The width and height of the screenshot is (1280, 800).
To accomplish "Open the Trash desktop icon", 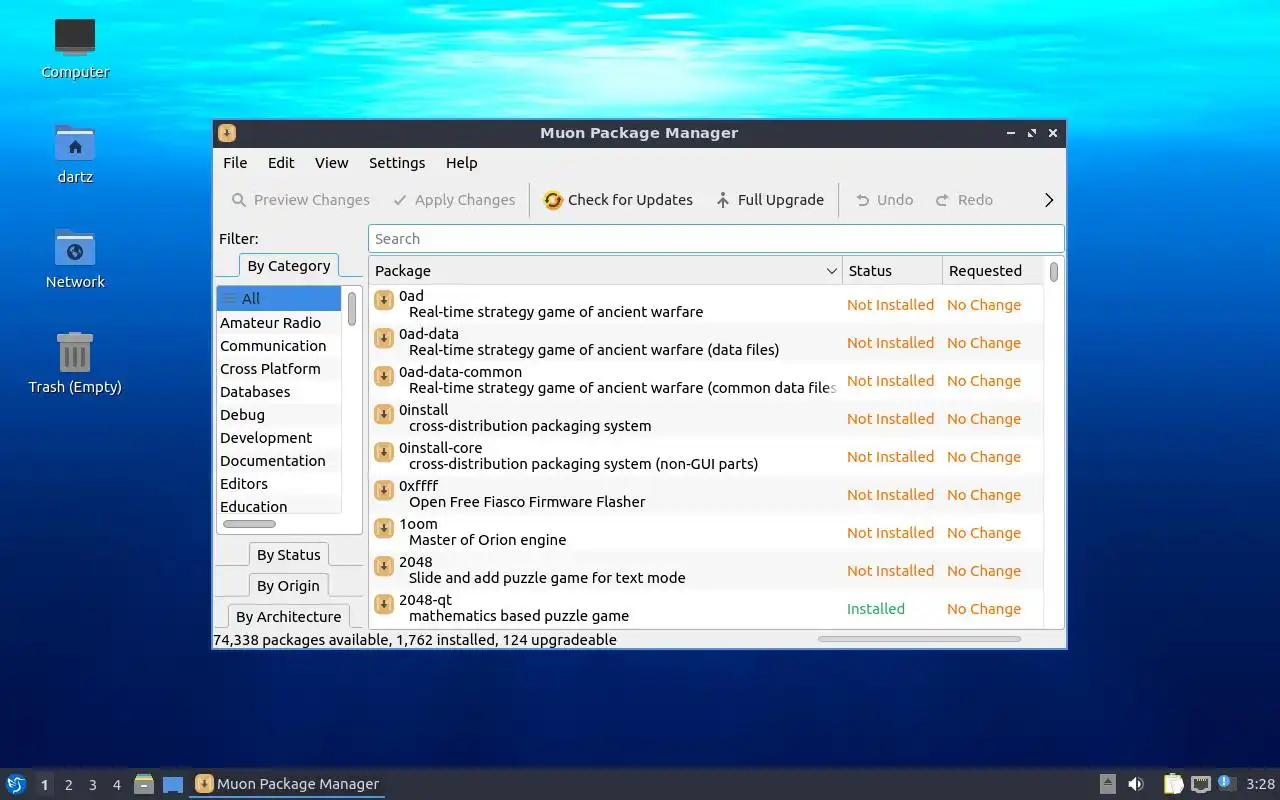I will pos(75,364).
